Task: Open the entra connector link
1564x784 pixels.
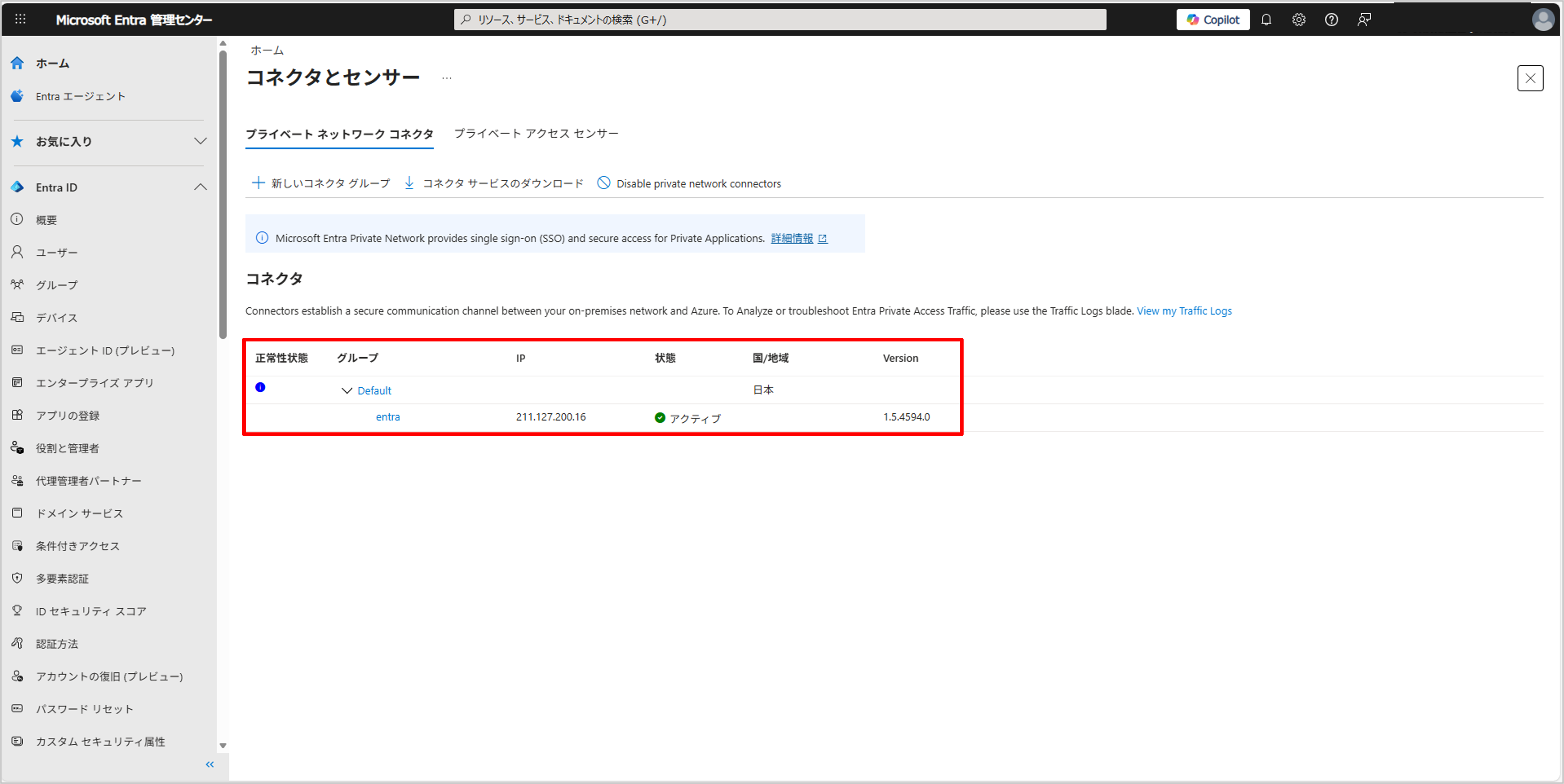Action: (388, 417)
